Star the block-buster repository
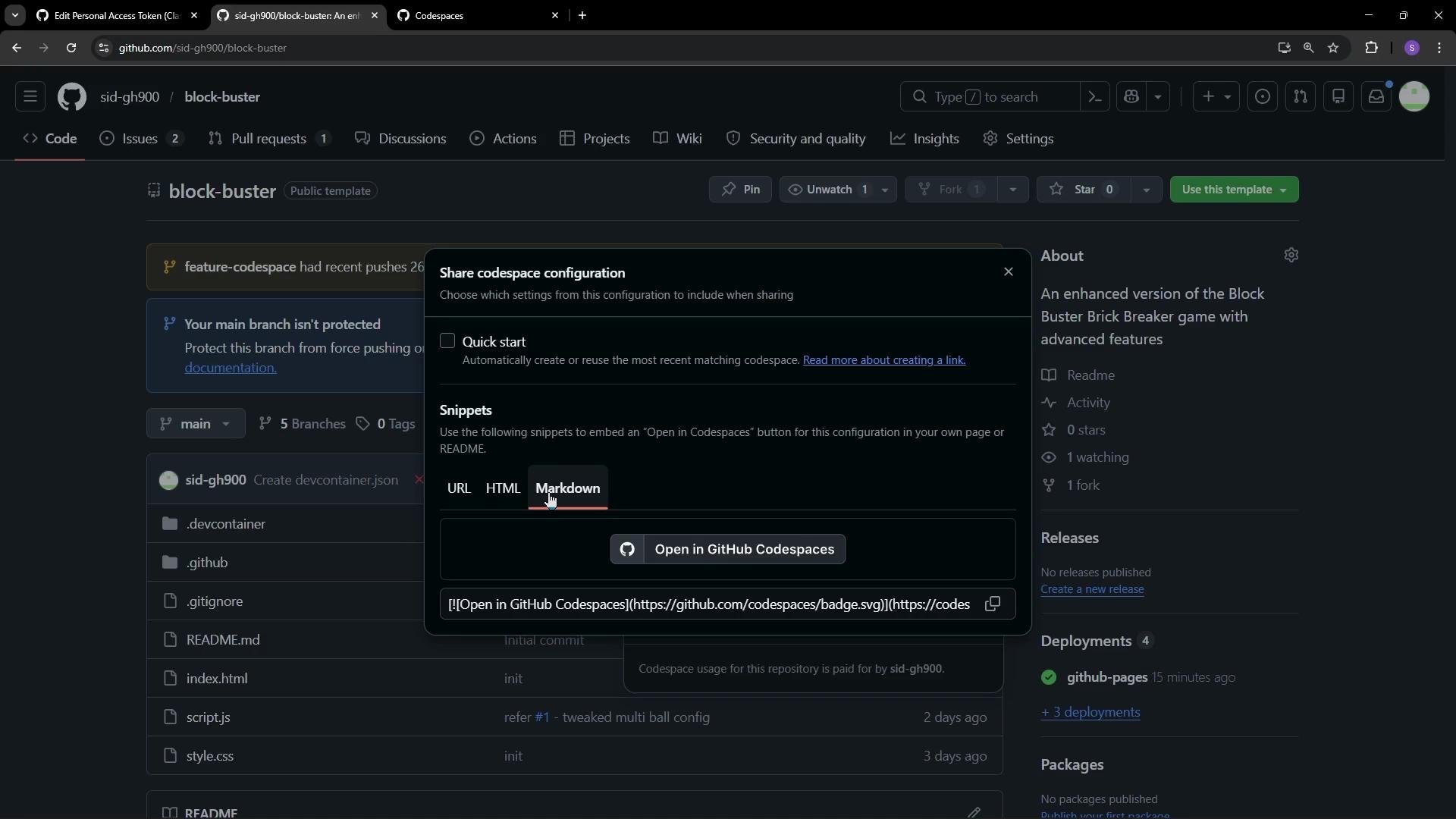This screenshot has height=819, width=1456. (1084, 190)
